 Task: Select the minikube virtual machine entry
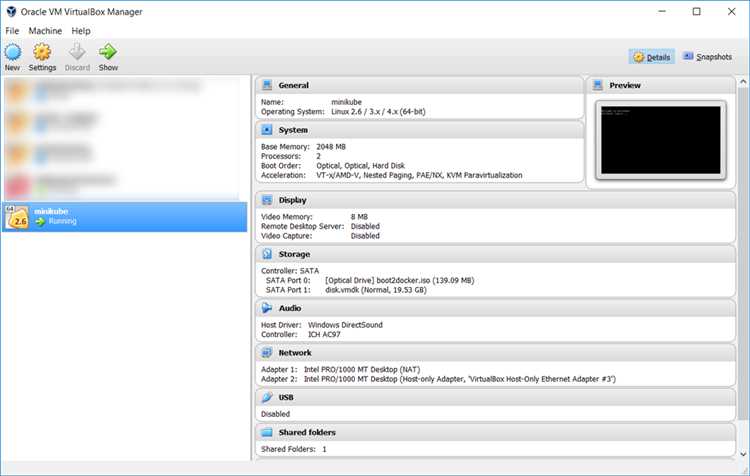pos(124,216)
